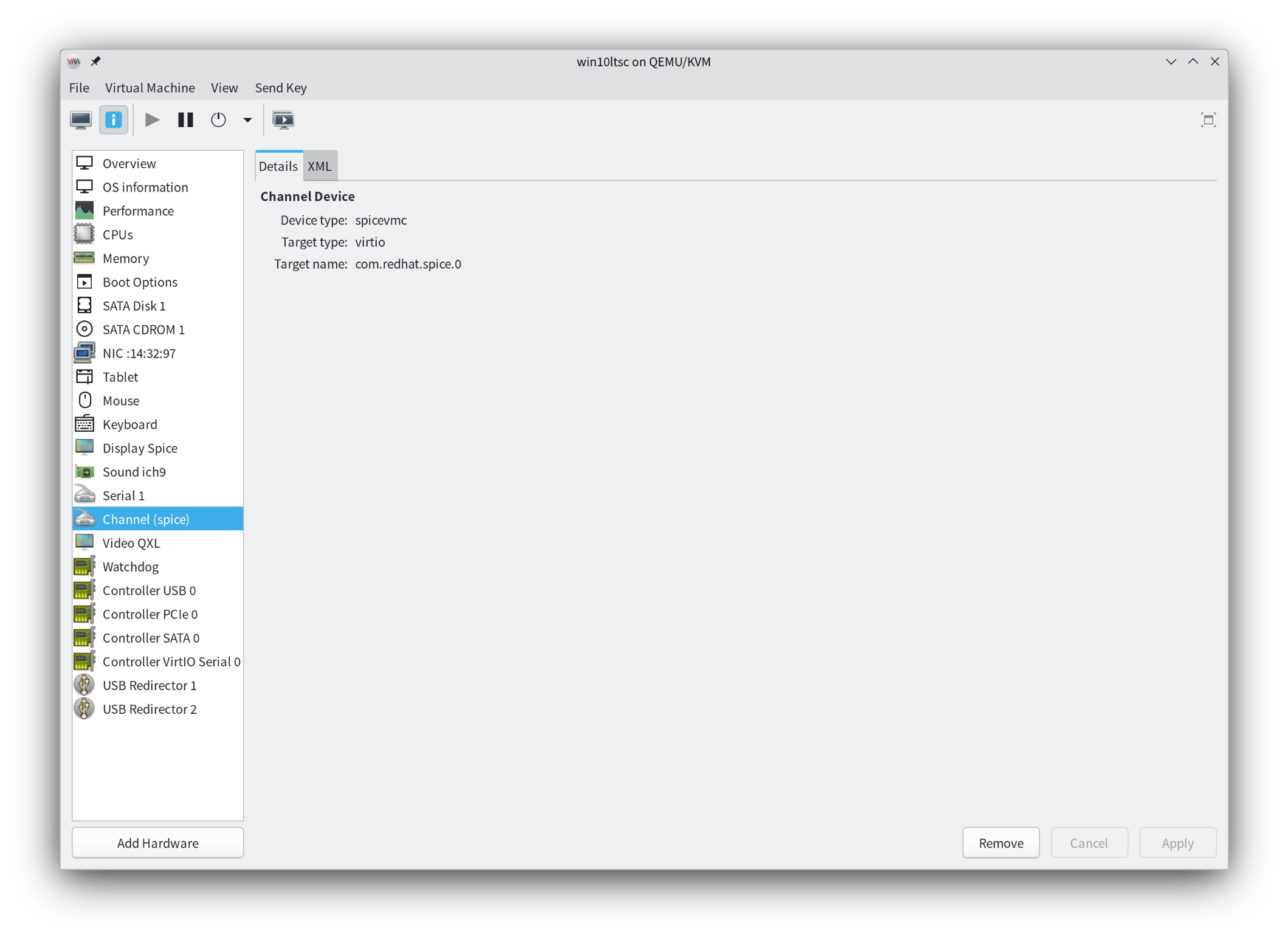This screenshot has width=1288, height=940.
Task: Open the Send Key menu
Action: (280, 88)
